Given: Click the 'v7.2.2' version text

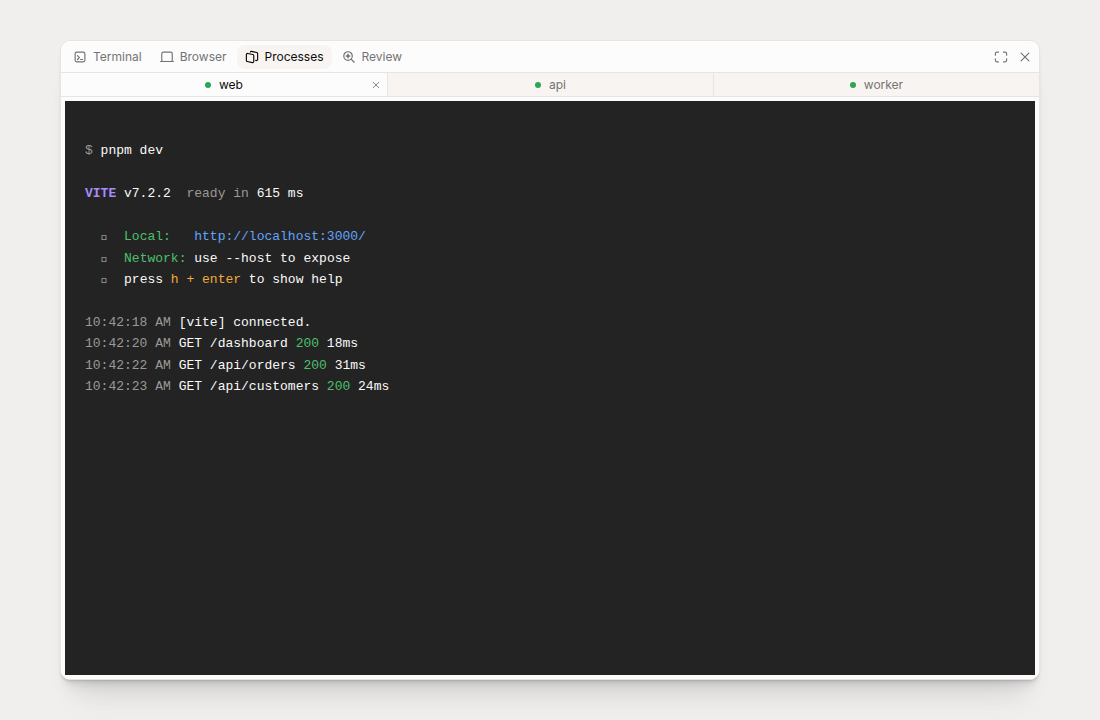Looking at the screenshot, I should point(147,193).
